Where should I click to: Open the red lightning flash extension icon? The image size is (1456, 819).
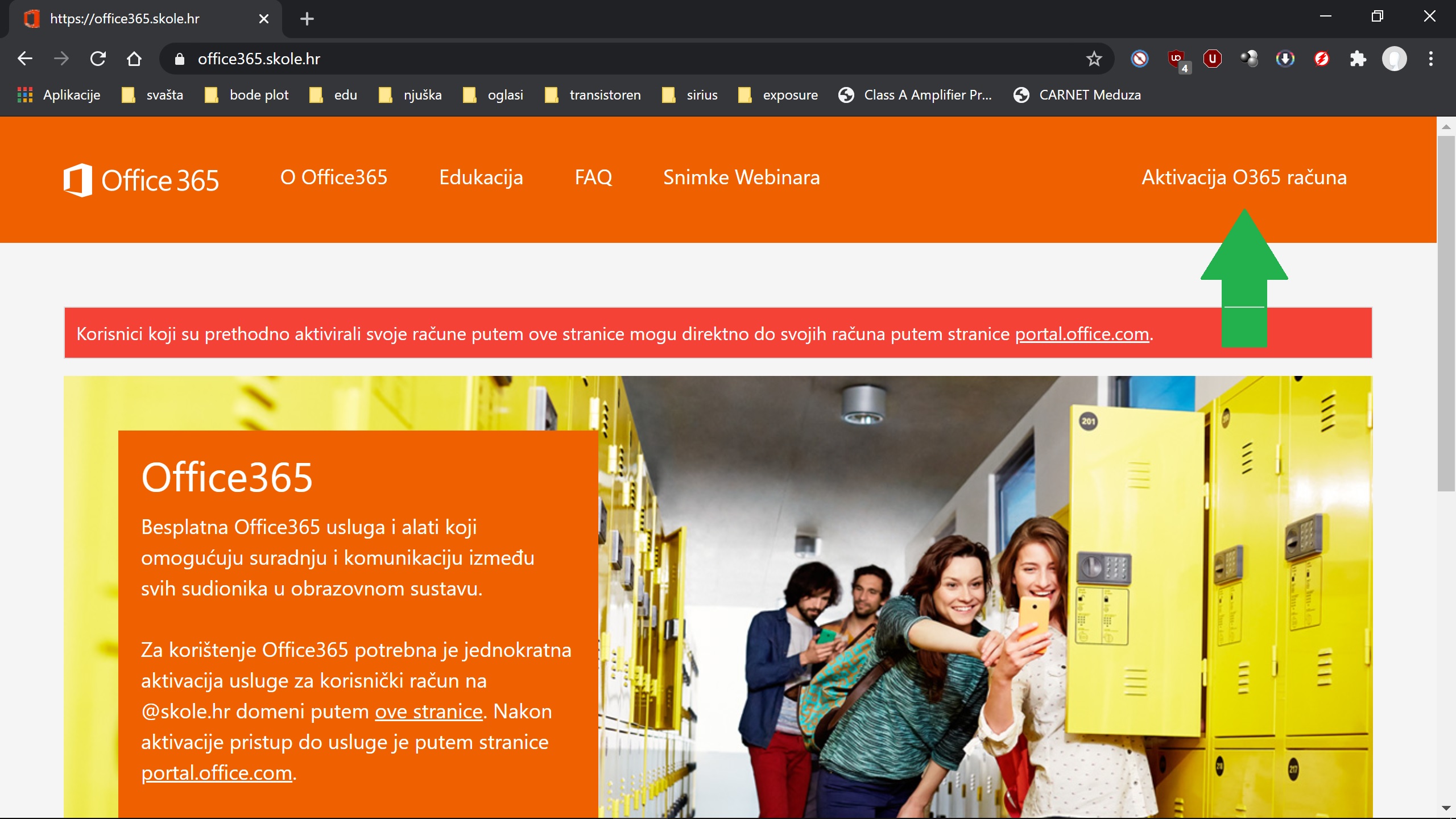tap(1322, 59)
